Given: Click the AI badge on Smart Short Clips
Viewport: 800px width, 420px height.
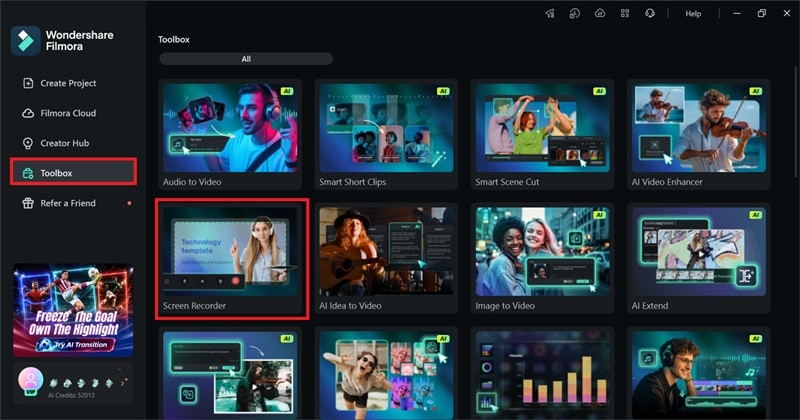Looking at the screenshot, I should click(443, 91).
